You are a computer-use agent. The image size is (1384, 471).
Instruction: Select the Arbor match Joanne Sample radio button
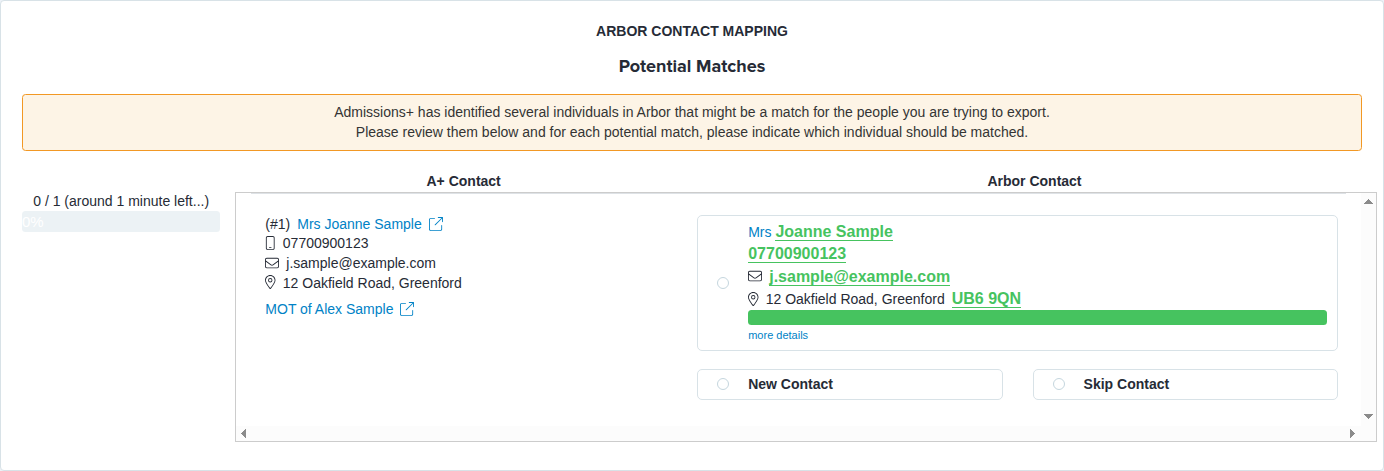coord(723,284)
